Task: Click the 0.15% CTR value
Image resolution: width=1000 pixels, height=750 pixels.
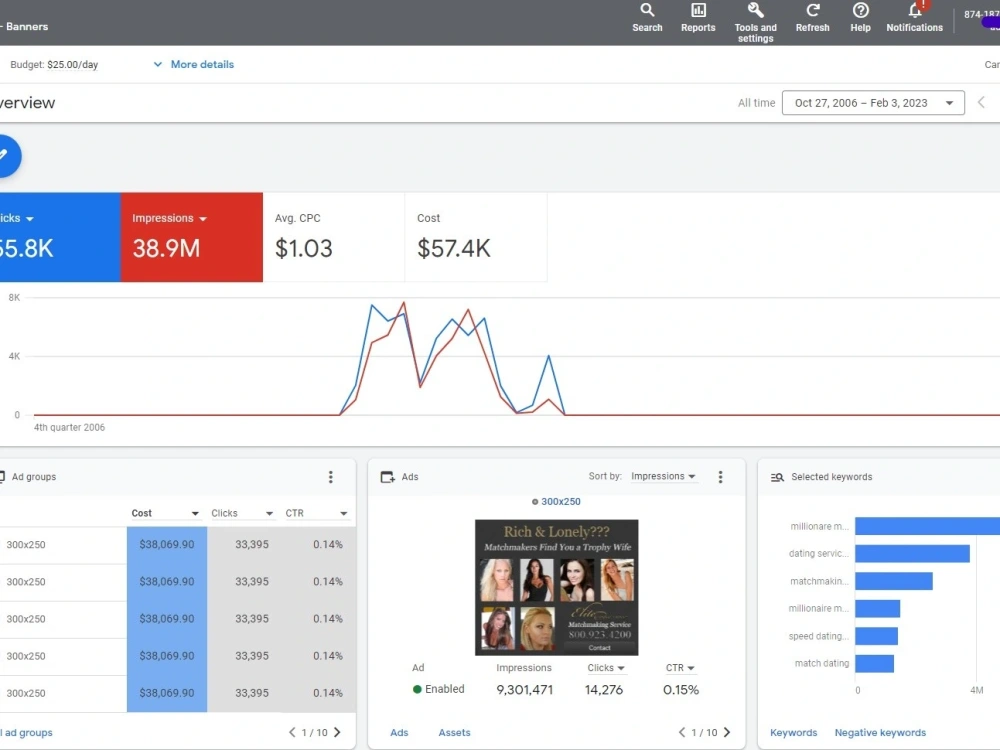Action: (680, 689)
